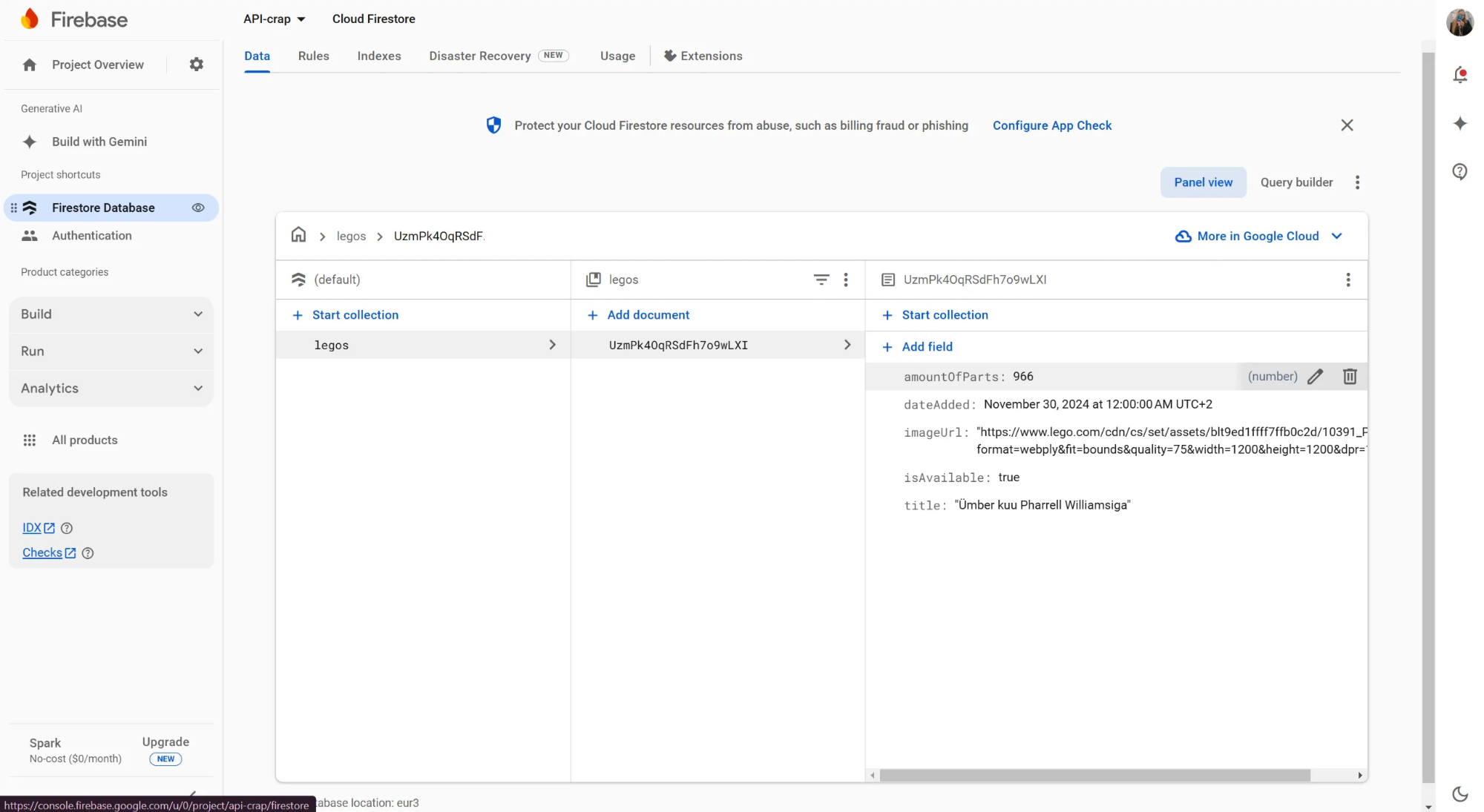Open Authentication in sidebar
The width and height of the screenshot is (1484, 812).
(92, 236)
